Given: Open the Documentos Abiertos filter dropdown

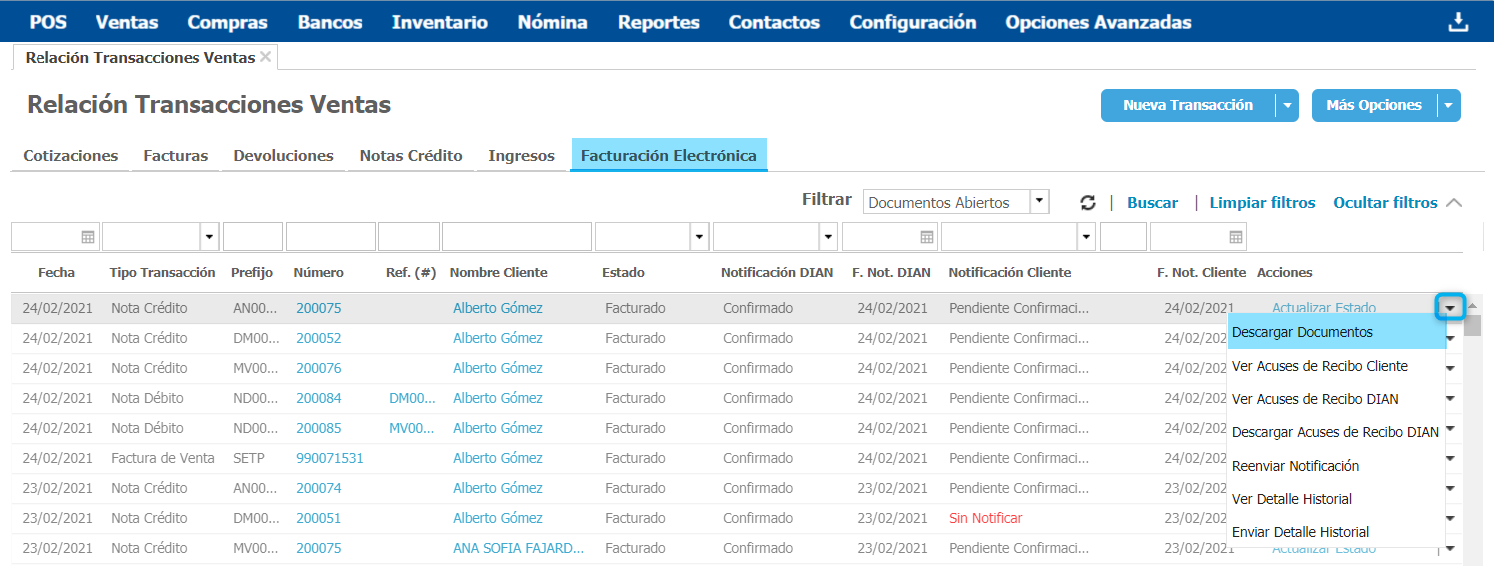Looking at the screenshot, I should pyautogui.click(x=1040, y=202).
